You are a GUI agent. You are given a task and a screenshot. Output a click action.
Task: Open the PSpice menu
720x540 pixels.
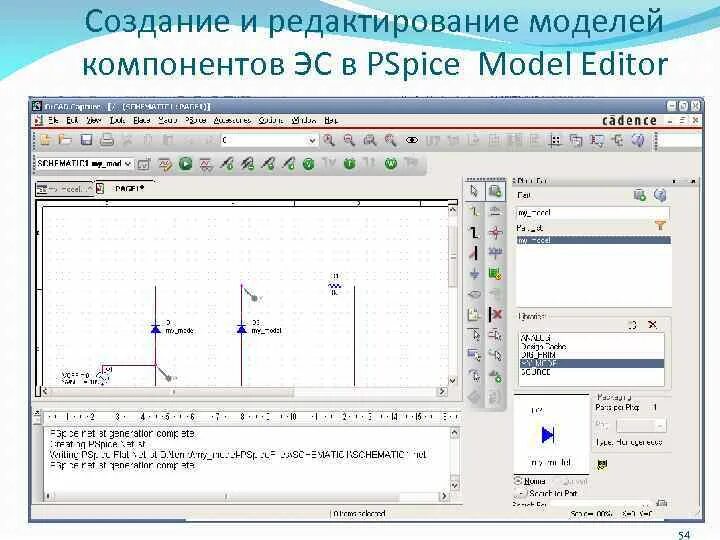tap(196, 120)
